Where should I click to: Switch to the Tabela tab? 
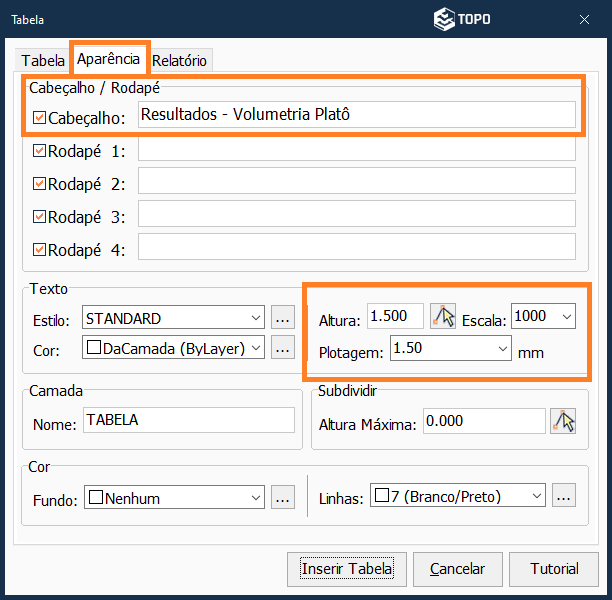click(43, 61)
